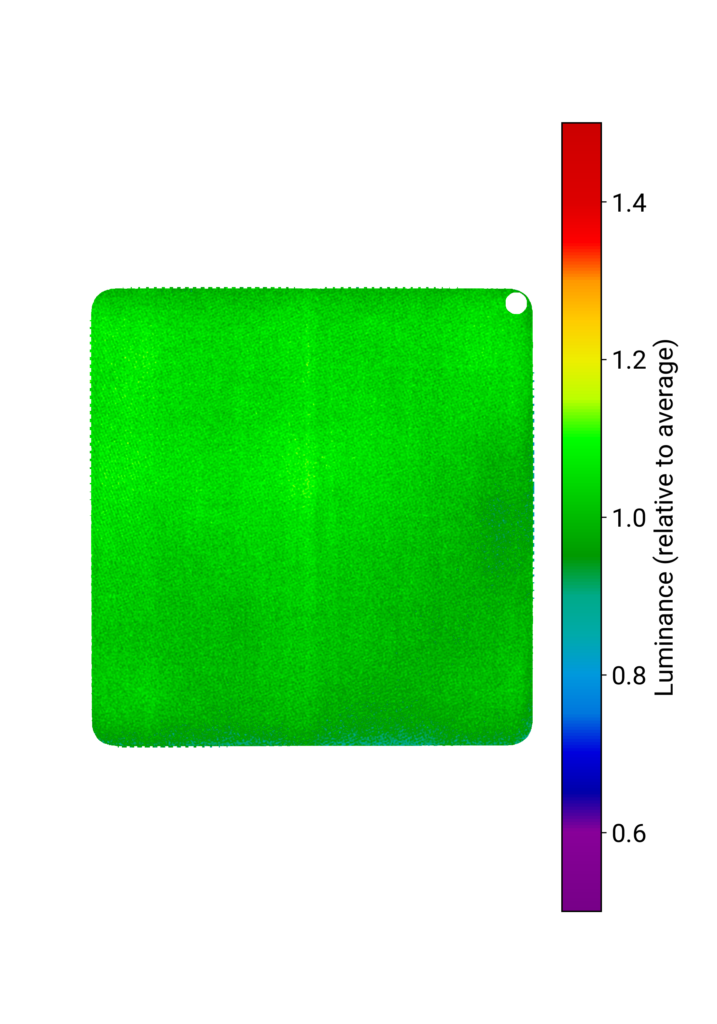Click the very top end of color bar
717x1024 pixels.
[581, 127]
